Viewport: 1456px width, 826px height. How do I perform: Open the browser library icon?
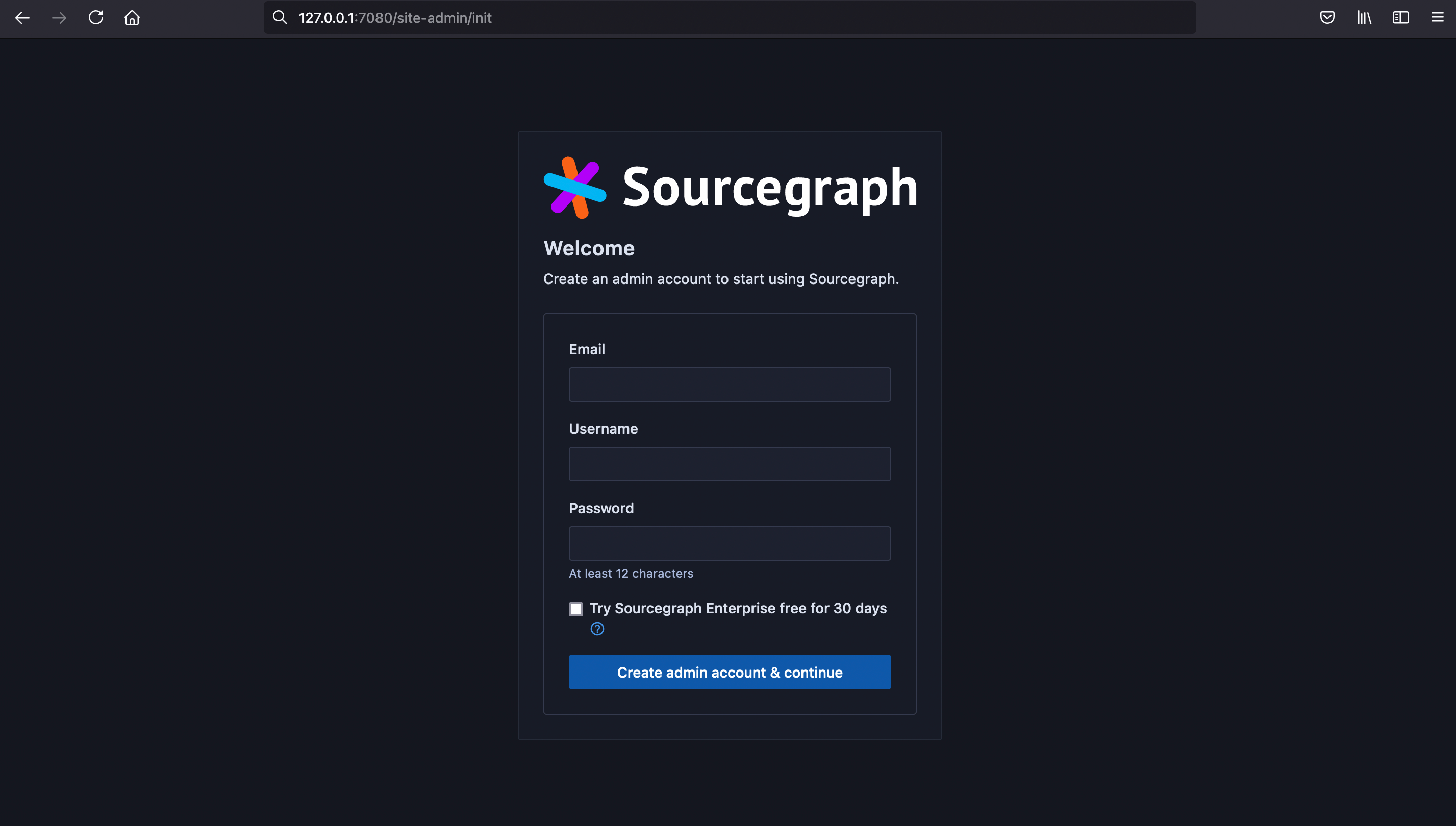coord(1364,17)
